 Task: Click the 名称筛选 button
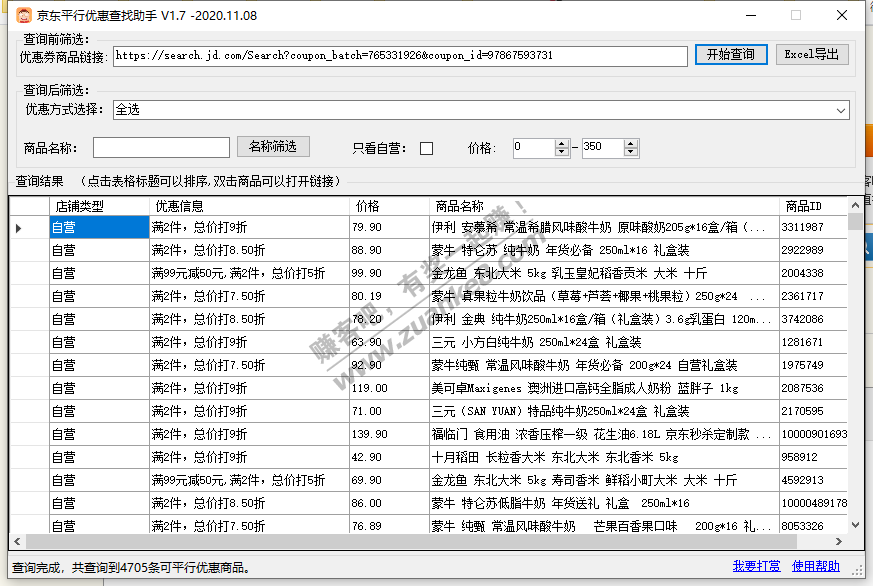tap(273, 146)
